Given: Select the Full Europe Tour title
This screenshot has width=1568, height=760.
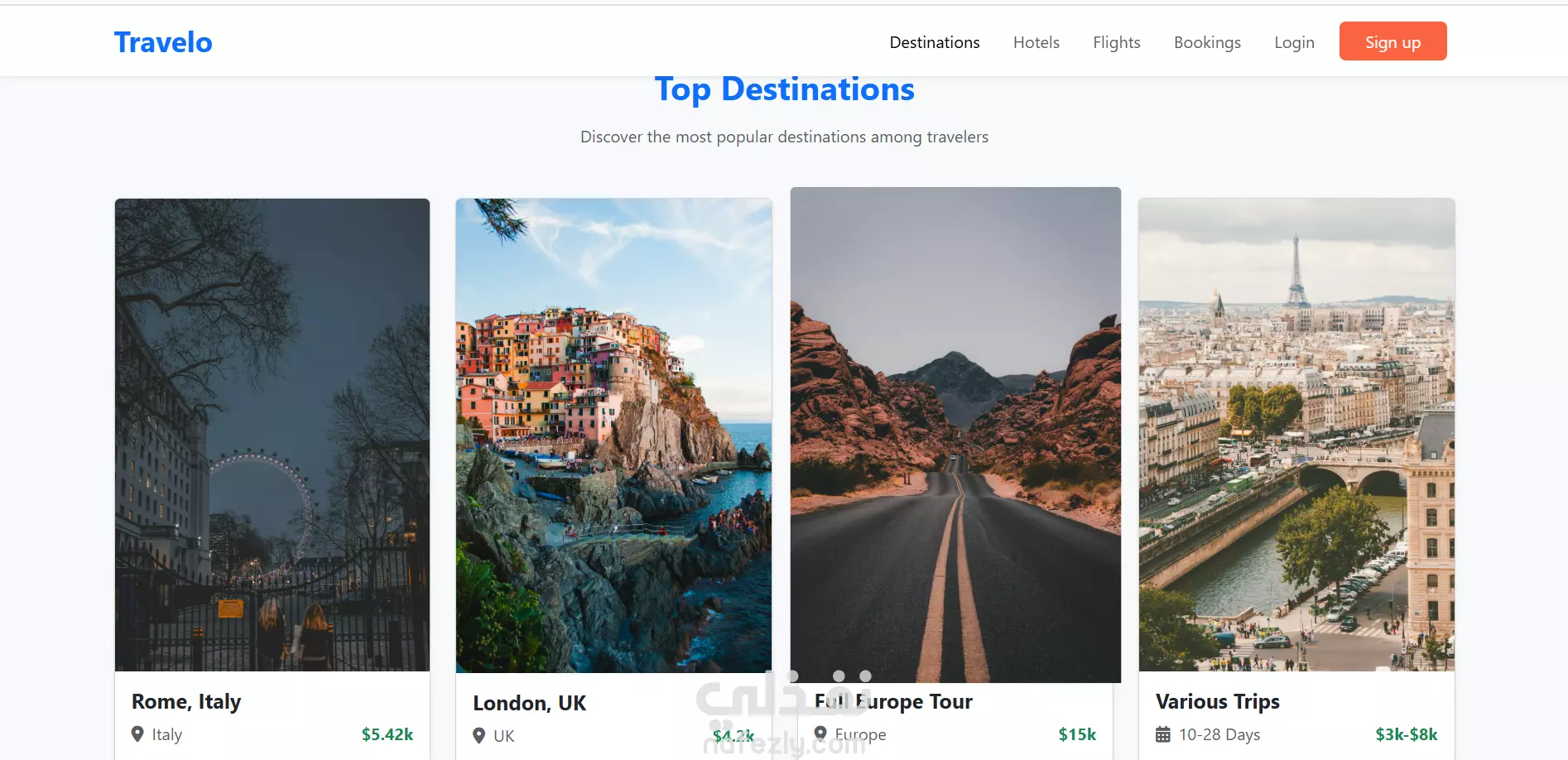Looking at the screenshot, I should point(893,702).
